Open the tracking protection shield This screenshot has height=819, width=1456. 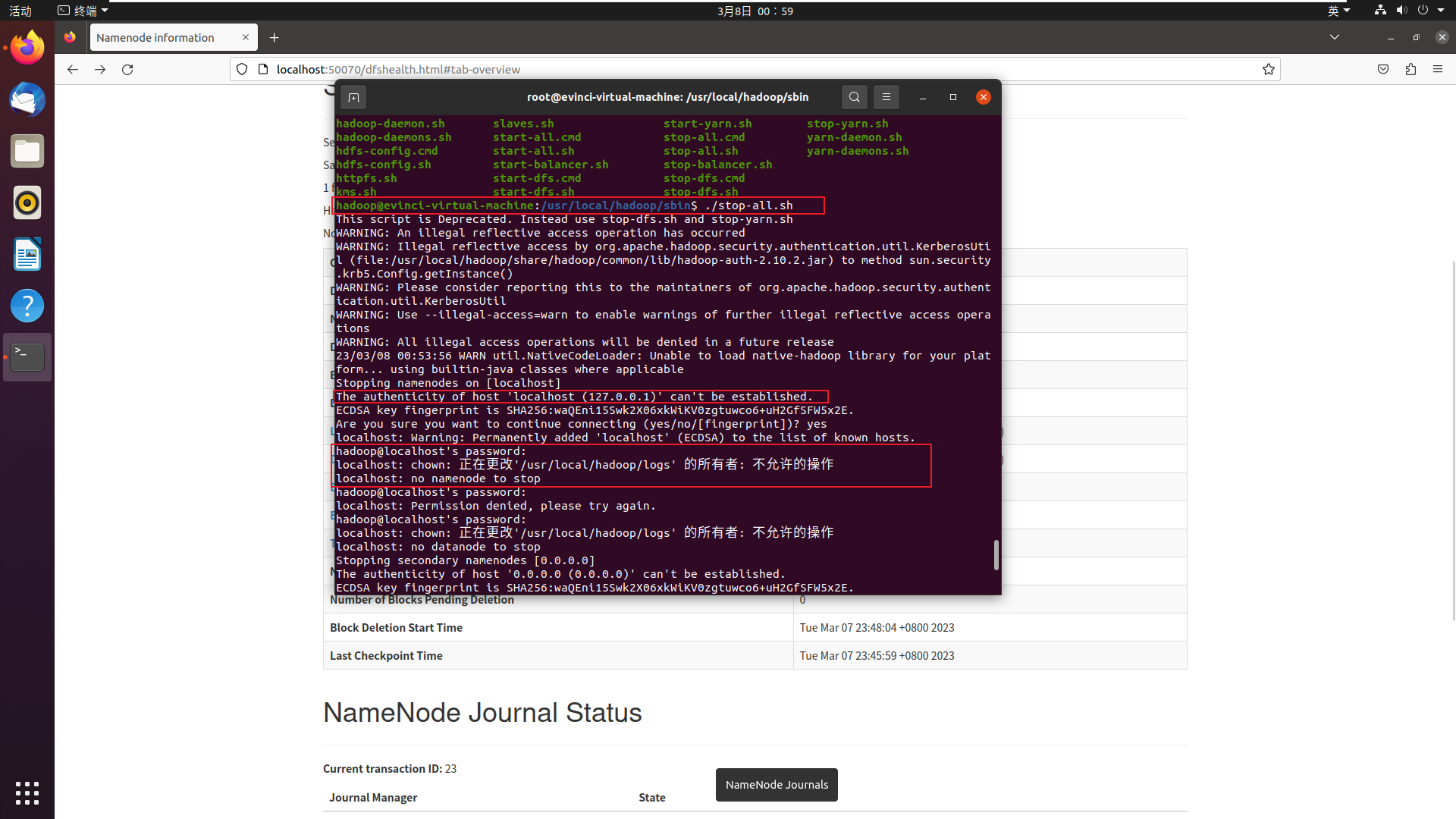tap(242, 69)
